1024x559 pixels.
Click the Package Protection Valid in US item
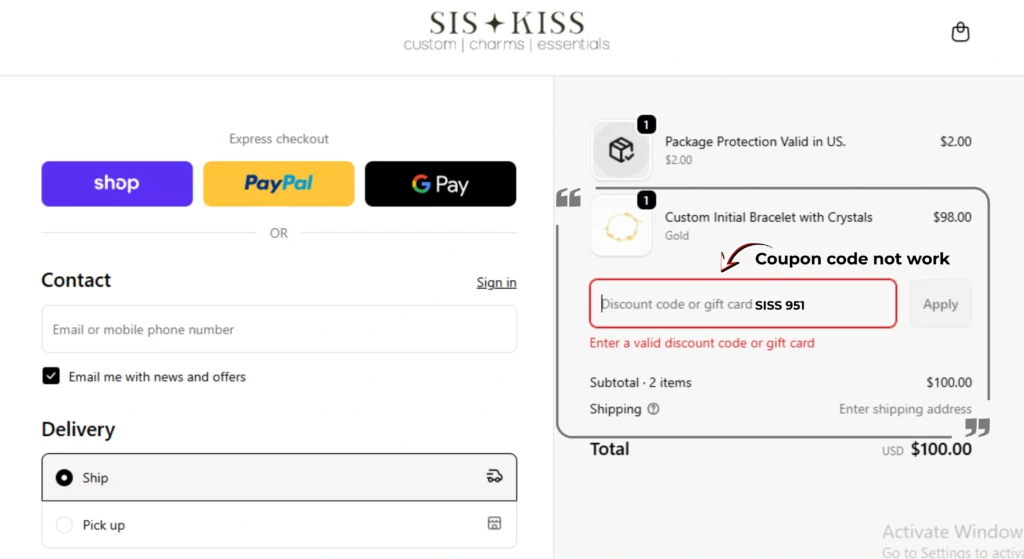[755, 142]
